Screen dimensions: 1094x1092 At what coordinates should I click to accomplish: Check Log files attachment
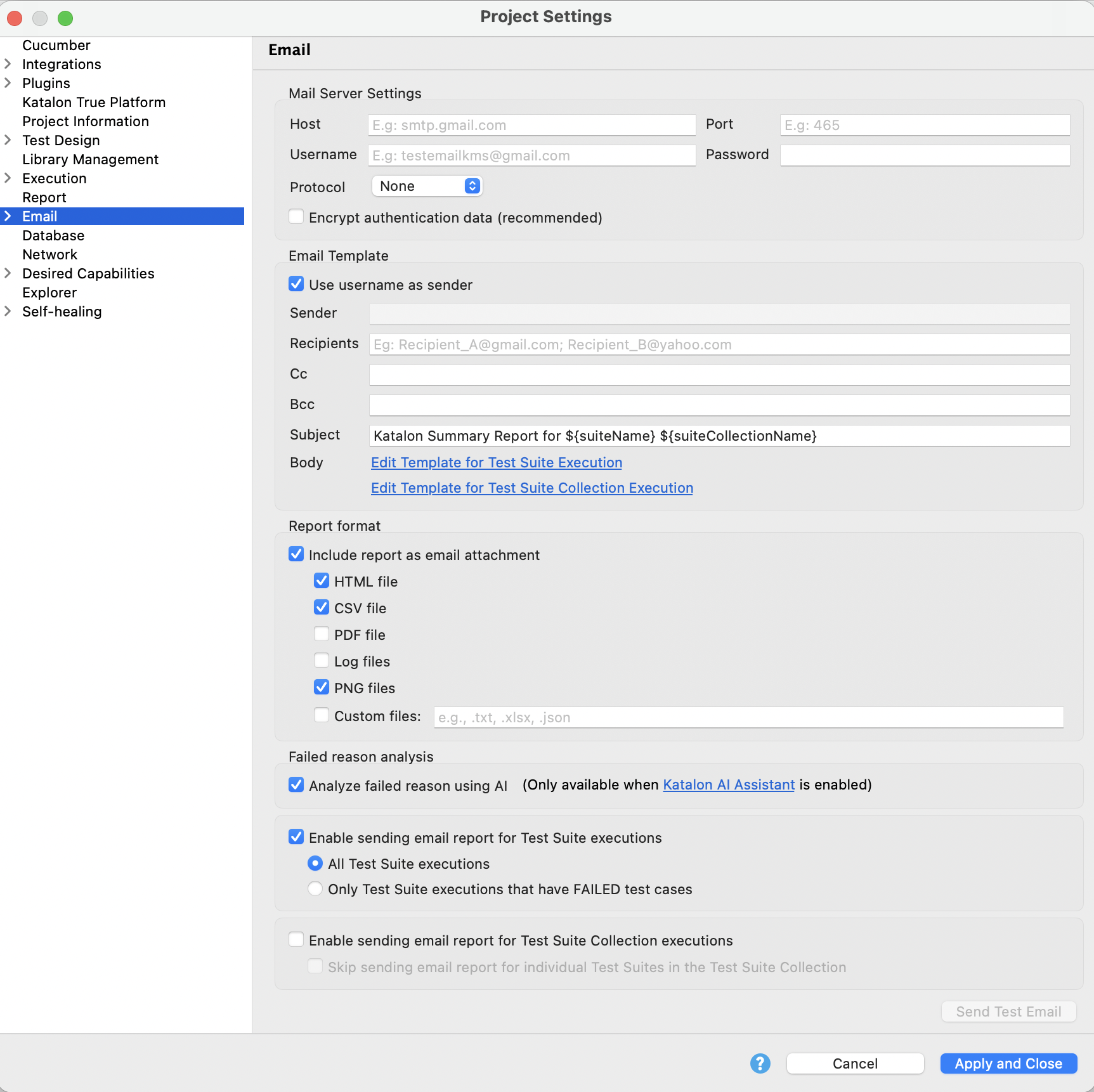[x=322, y=661]
